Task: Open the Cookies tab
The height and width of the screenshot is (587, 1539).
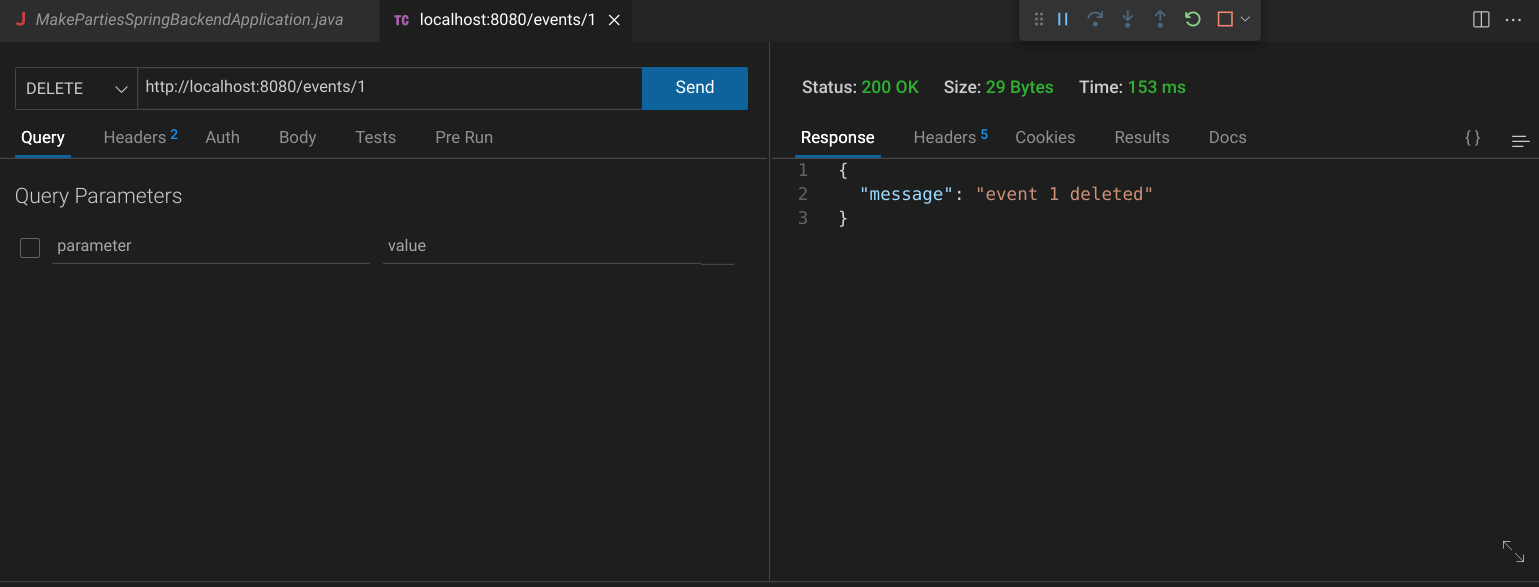Action: click(1045, 138)
